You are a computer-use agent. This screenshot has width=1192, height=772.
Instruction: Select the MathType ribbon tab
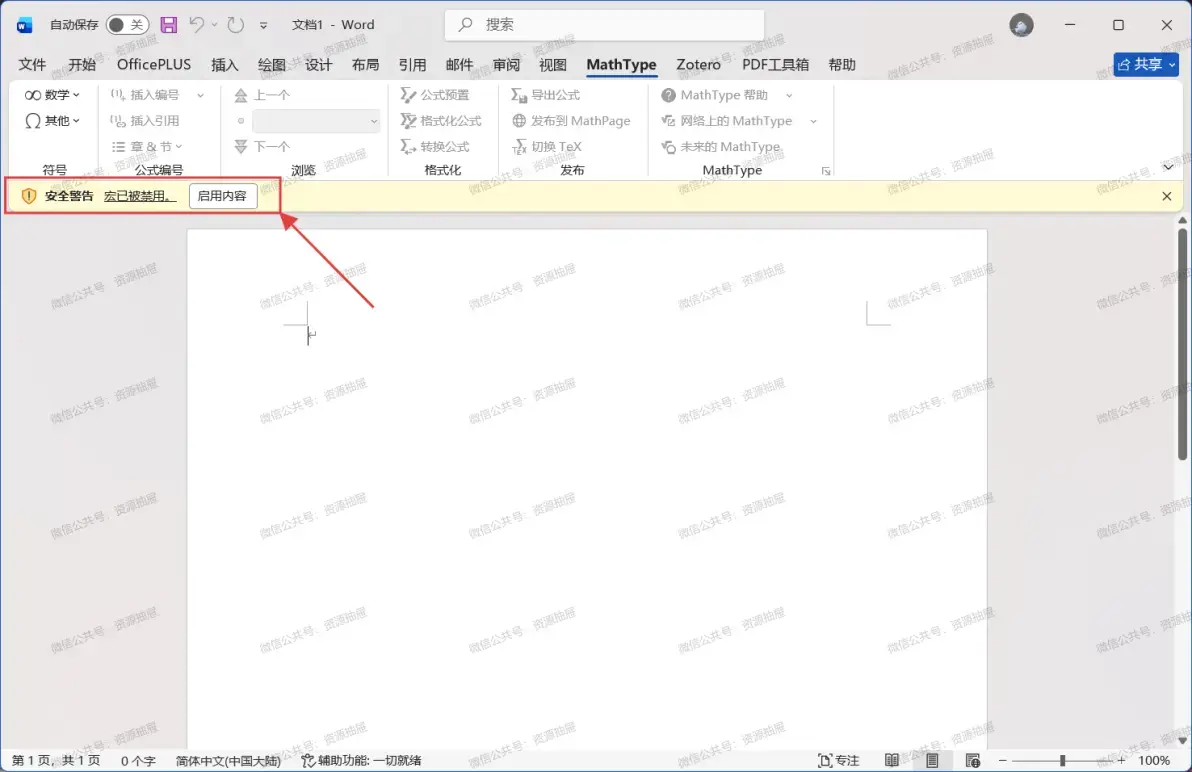pyautogui.click(x=621, y=65)
